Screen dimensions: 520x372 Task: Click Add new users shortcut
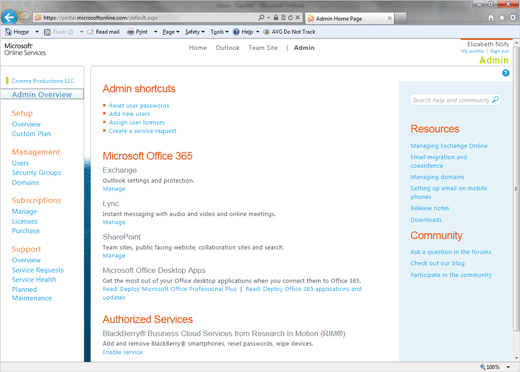pyautogui.click(x=129, y=114)
